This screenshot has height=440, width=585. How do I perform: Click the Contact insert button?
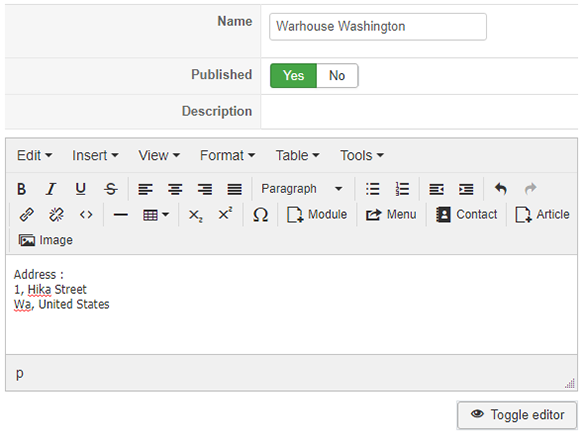466,215
